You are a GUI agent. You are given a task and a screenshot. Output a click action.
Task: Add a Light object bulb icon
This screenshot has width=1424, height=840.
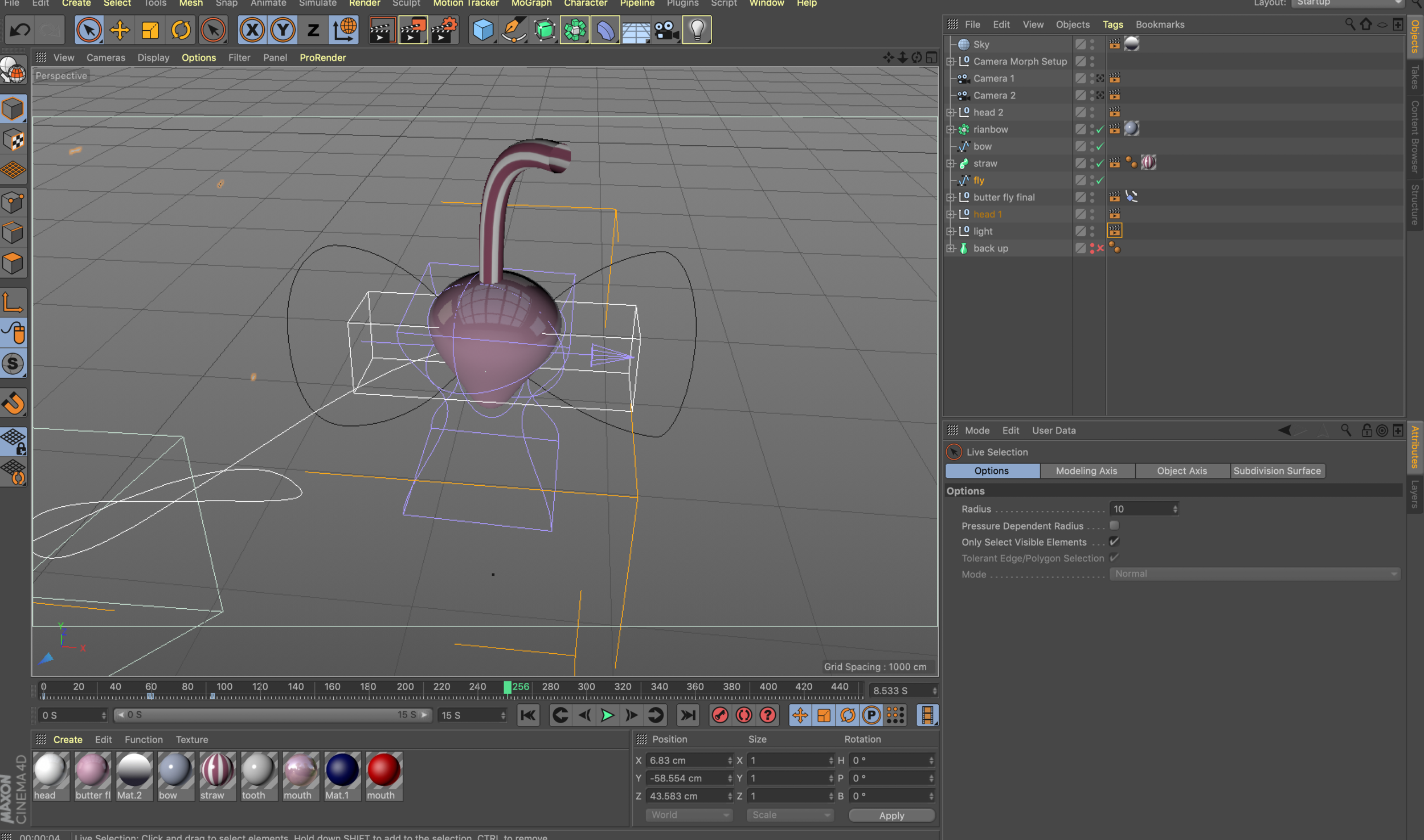697,30
